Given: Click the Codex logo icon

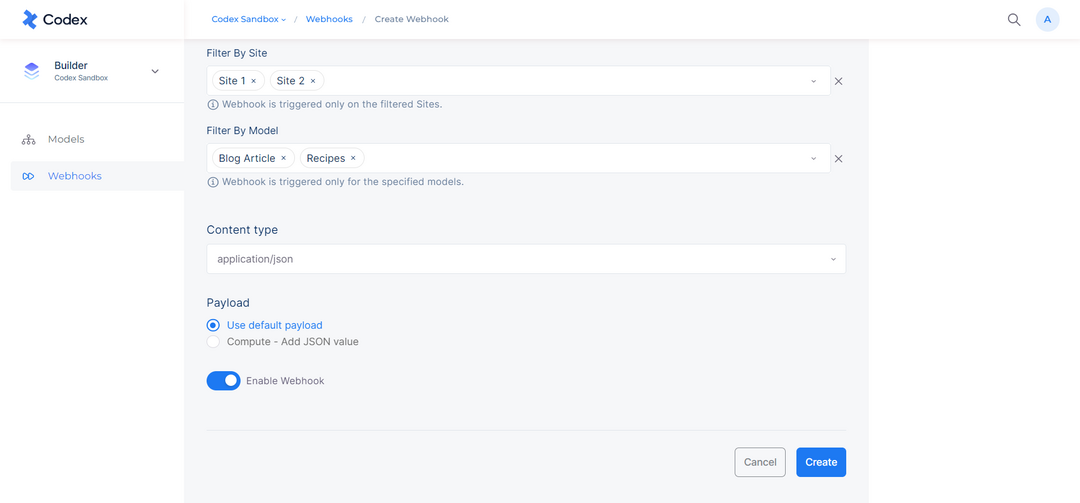Looking at the screenshot, I should click(30, 19).
